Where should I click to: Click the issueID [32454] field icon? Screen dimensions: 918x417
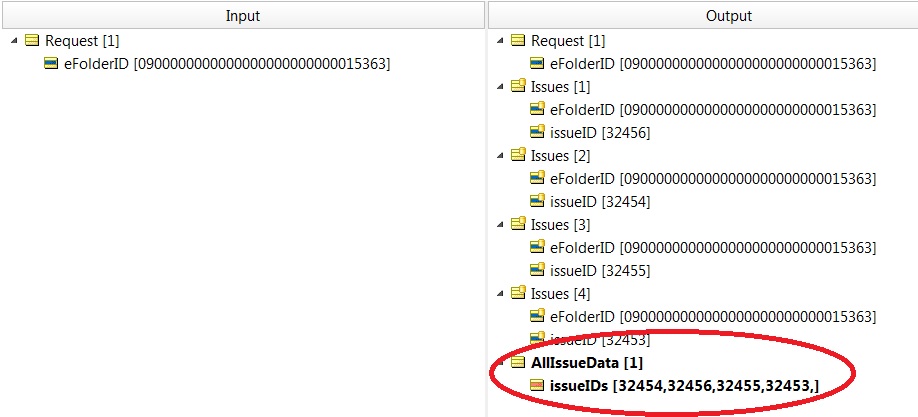coord(537,201)
